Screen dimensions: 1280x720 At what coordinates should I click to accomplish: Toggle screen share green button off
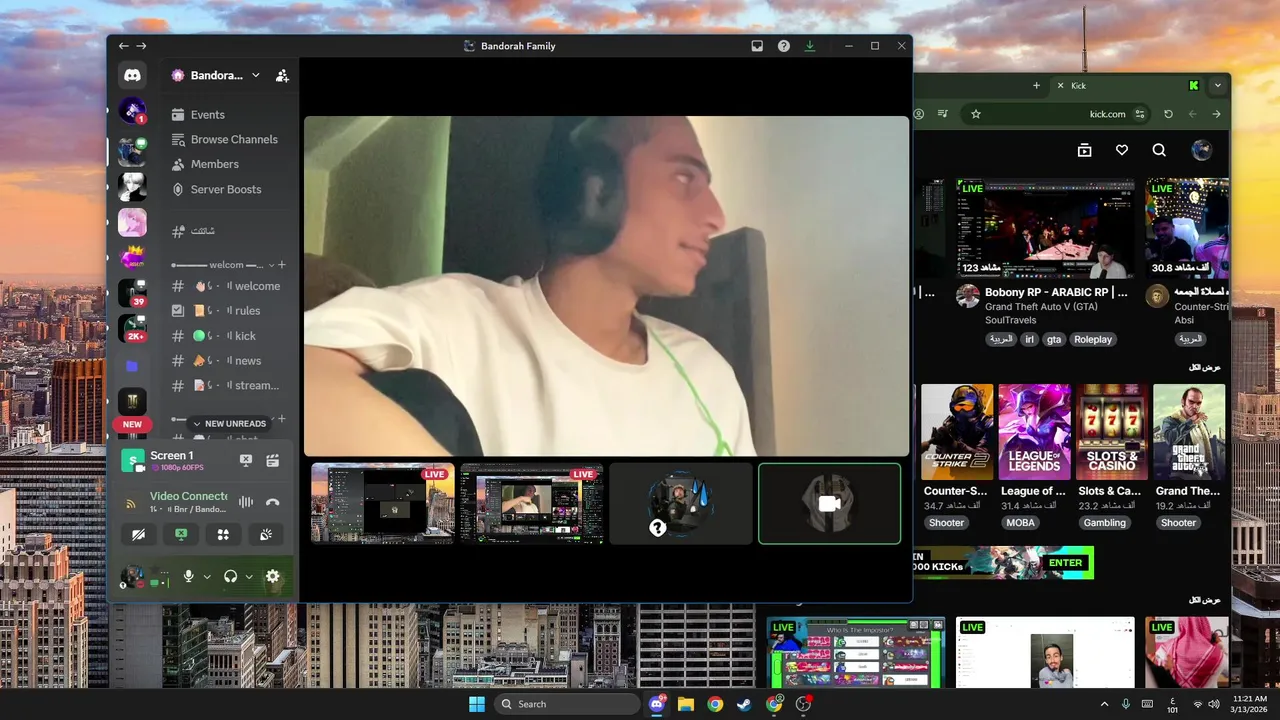coord(181,535)
